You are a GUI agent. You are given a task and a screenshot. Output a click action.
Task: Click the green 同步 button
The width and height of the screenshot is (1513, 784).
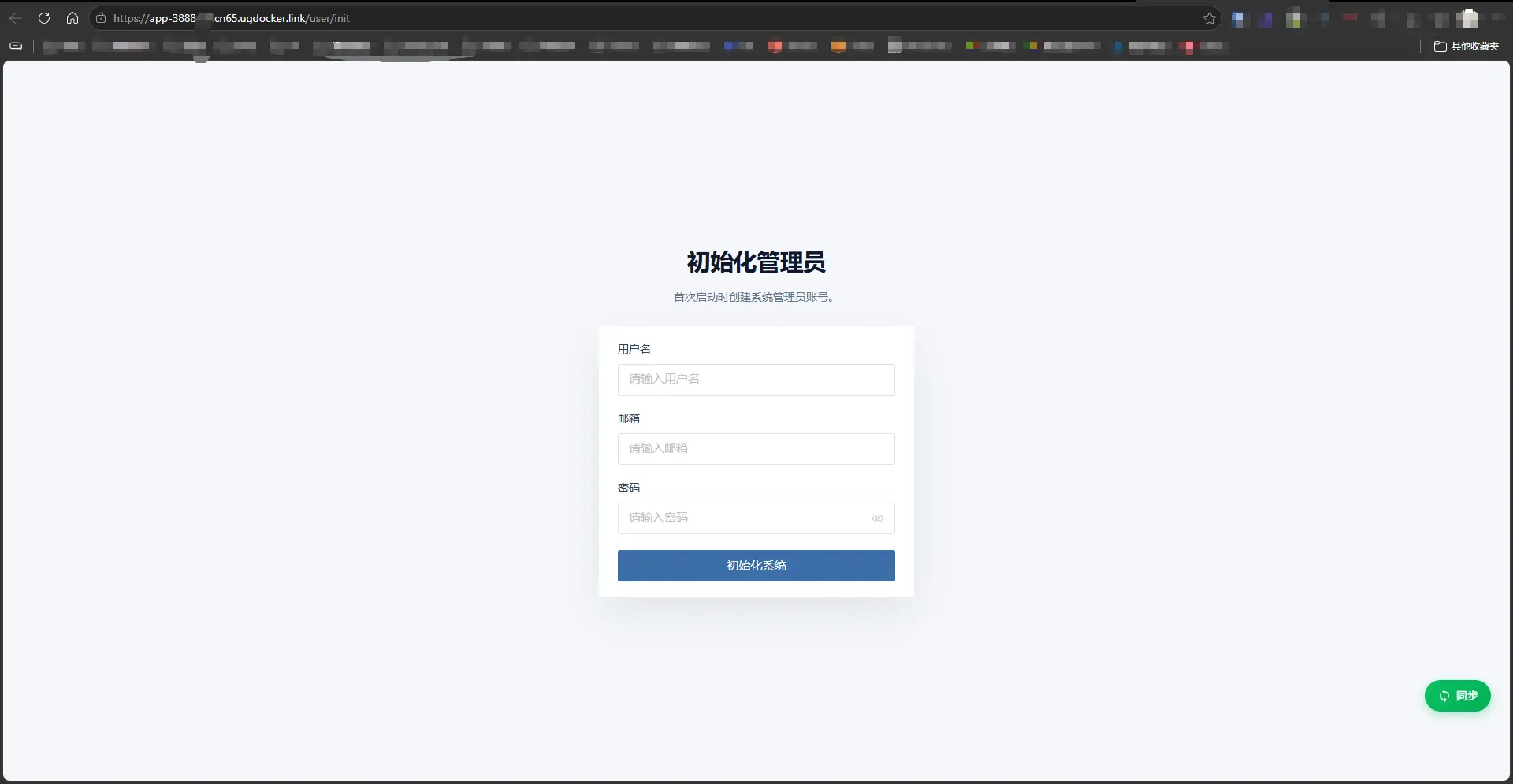1457,696
